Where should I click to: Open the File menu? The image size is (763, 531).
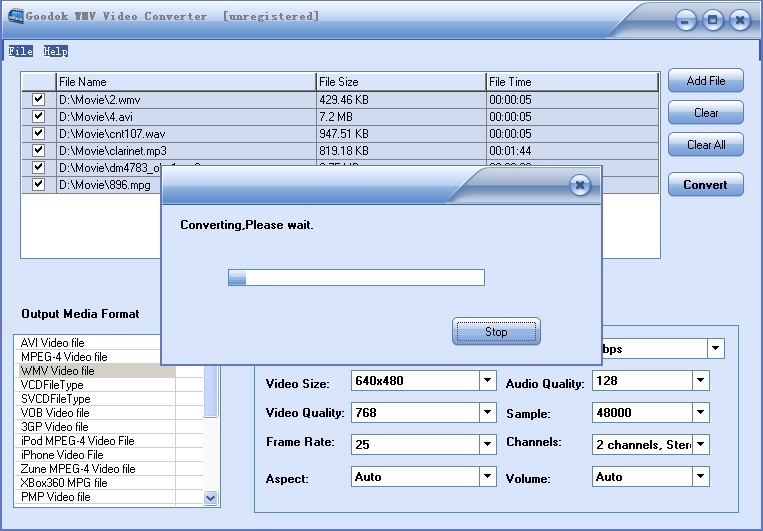coord(20,51)
